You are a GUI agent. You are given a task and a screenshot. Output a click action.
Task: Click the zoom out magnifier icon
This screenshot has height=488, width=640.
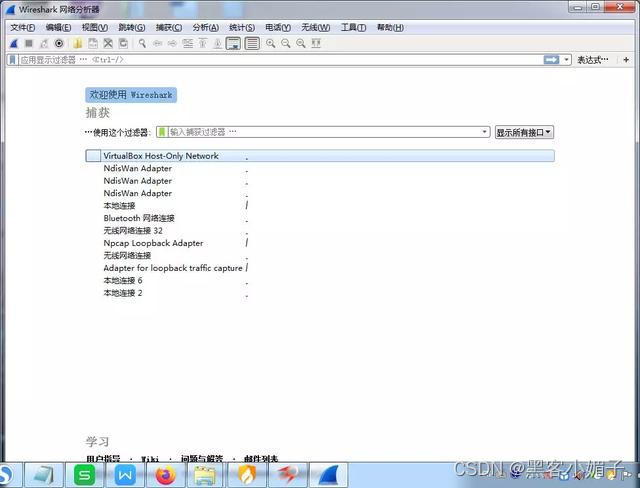pos(285,43)
